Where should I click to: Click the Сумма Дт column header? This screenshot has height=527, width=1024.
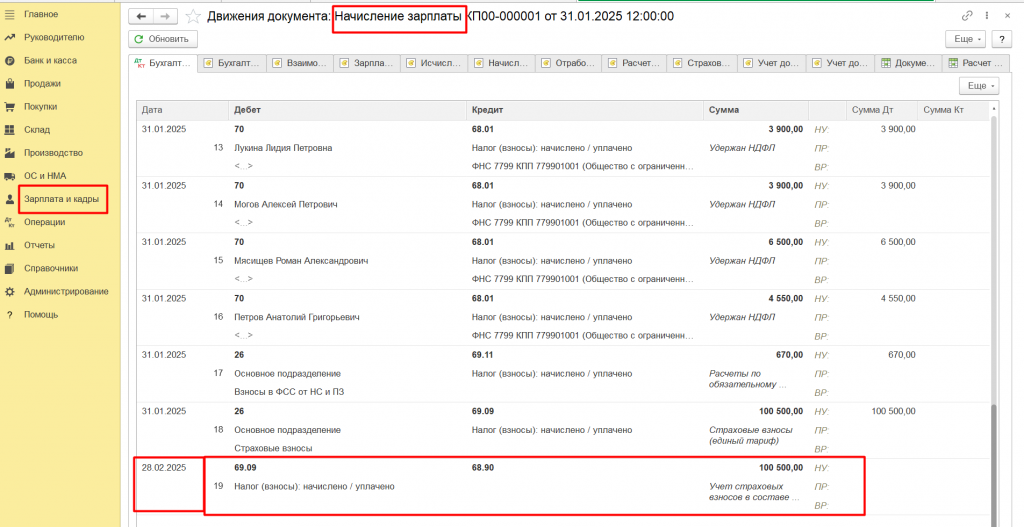(x=882, y=110)
